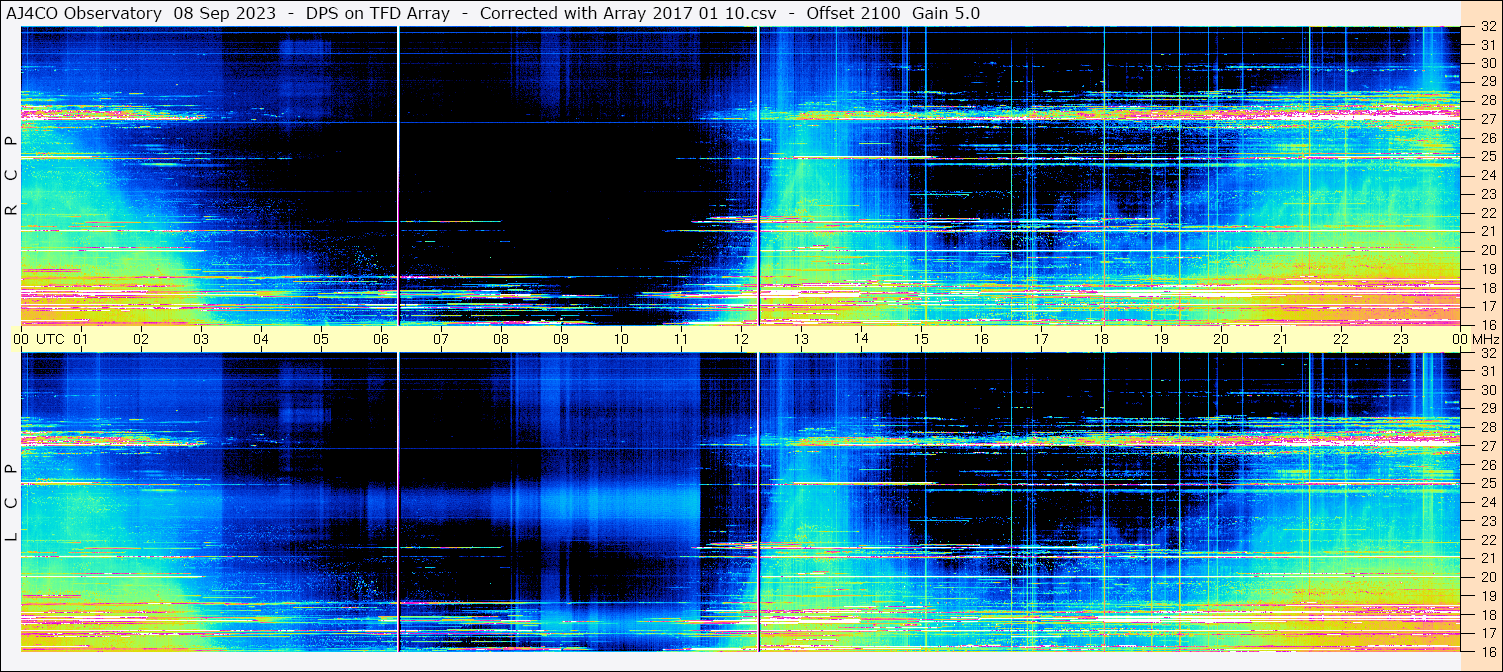Viewport: 1503px width, 672px height.
Task: Click the 32 MHz label of RCP panel
Action: (1487, 27)
